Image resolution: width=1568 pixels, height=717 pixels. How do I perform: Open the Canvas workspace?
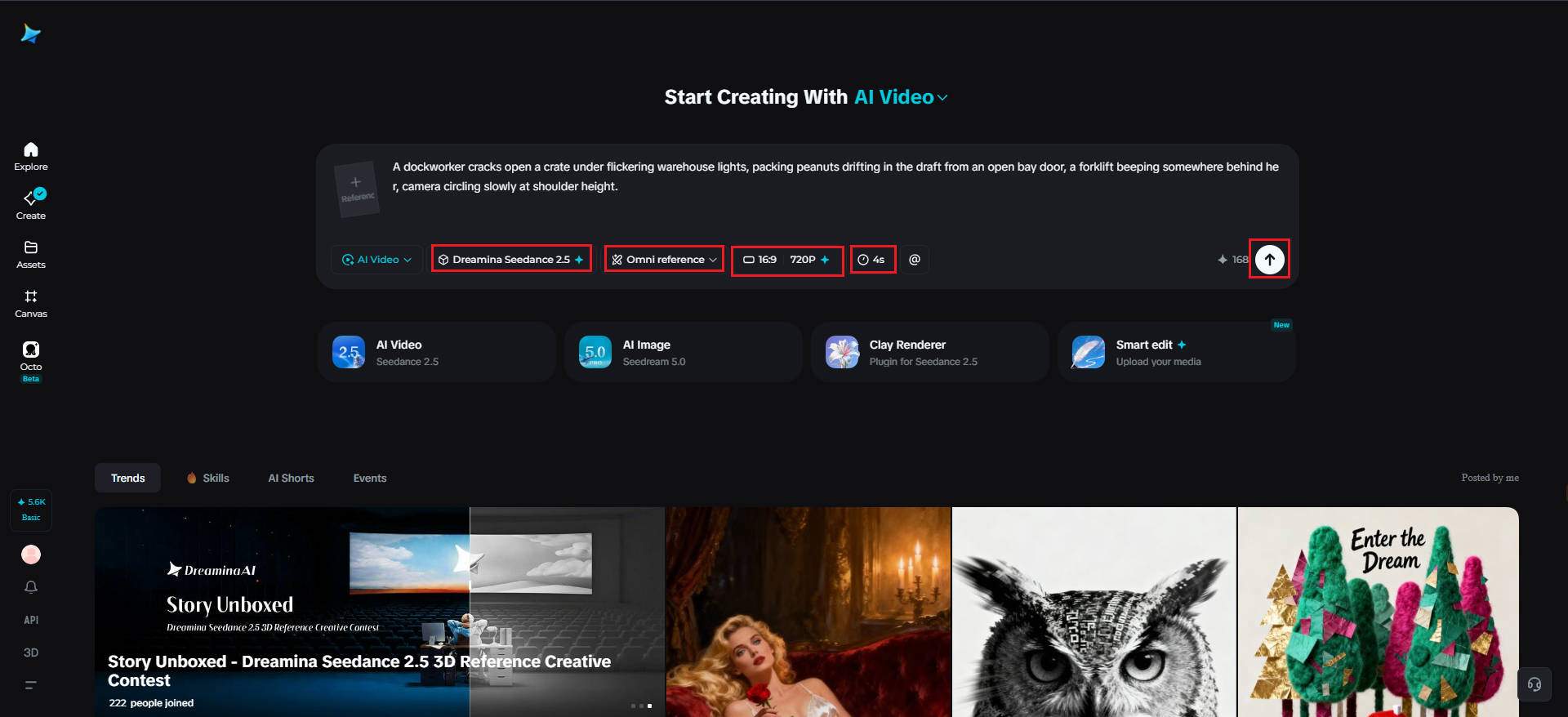[30, 303]
